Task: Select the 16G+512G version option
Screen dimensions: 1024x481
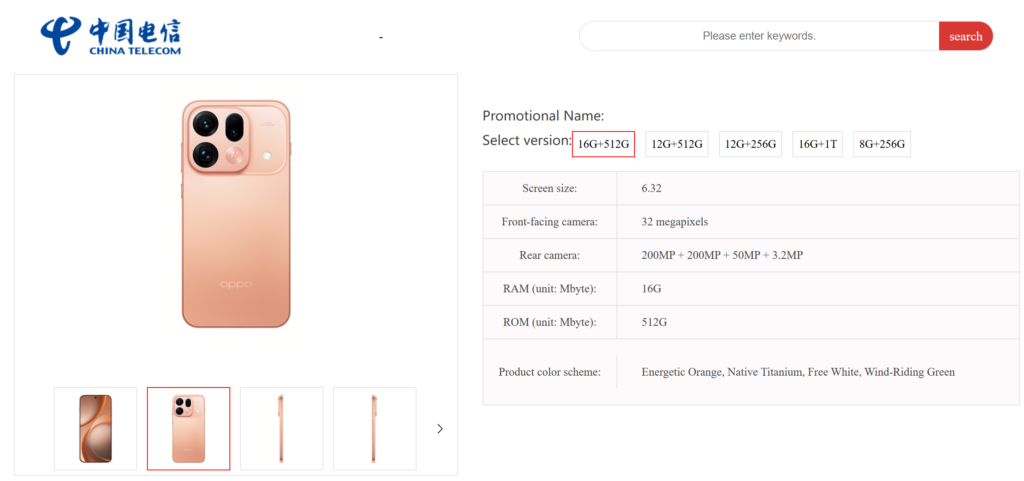Action: click(603, 145)
